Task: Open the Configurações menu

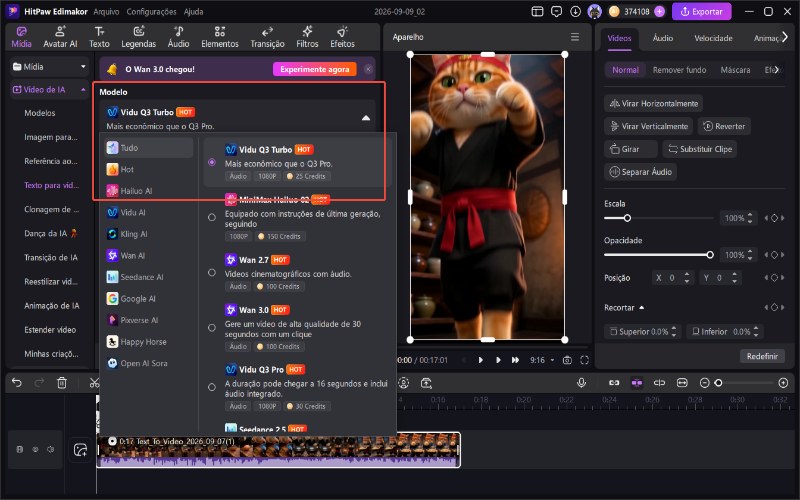Action: [152, 11]
